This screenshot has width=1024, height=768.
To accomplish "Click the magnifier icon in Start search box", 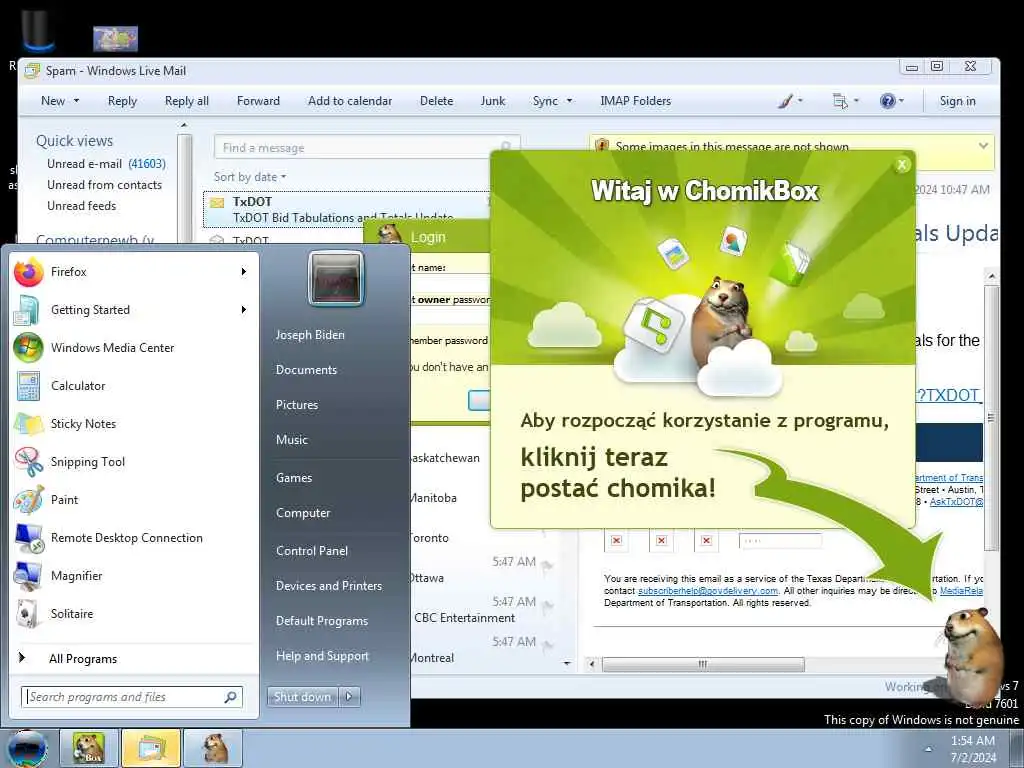I will (x=231, y=697).
